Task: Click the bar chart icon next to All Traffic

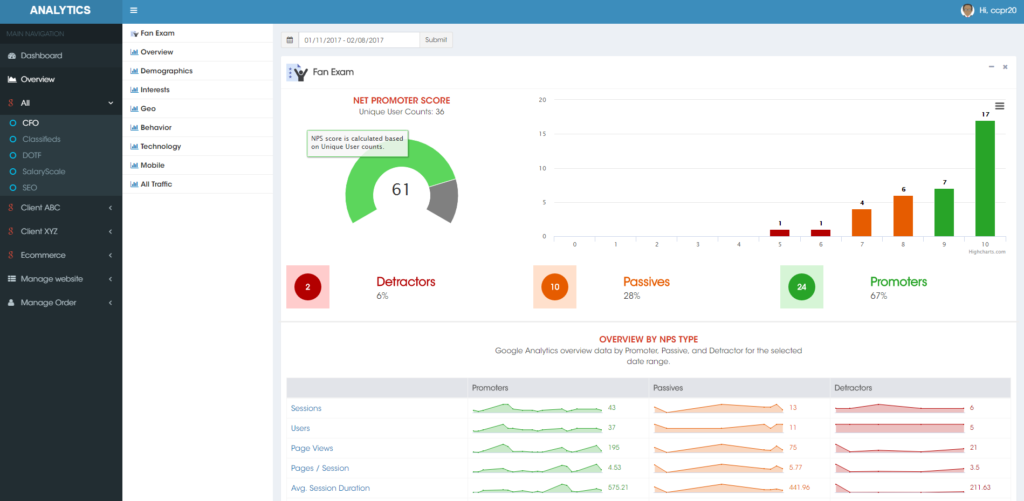Action: [134, 184]
